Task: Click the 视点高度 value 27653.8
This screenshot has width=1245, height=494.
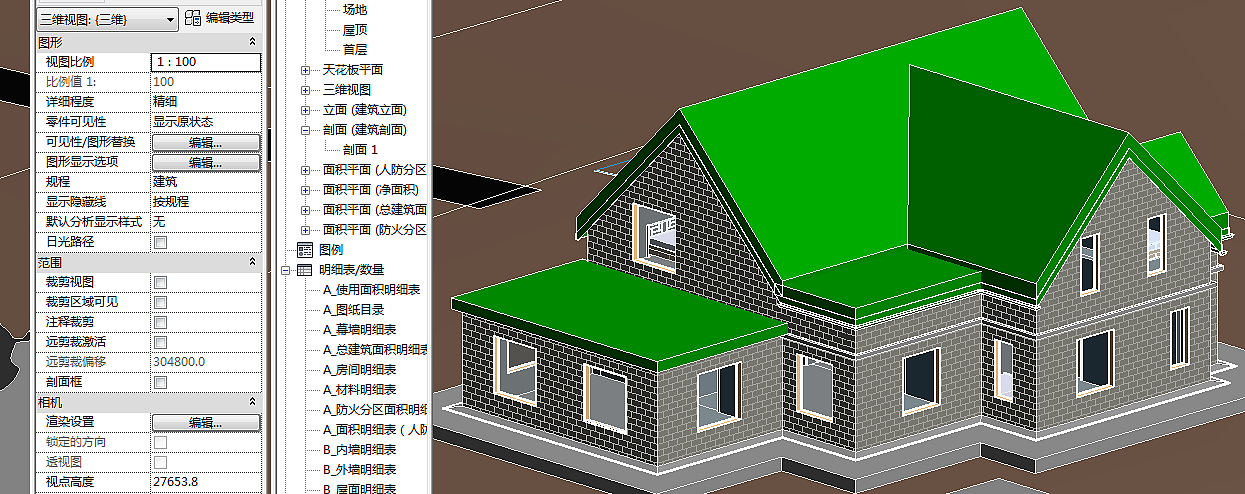Action: click(175, 482)
